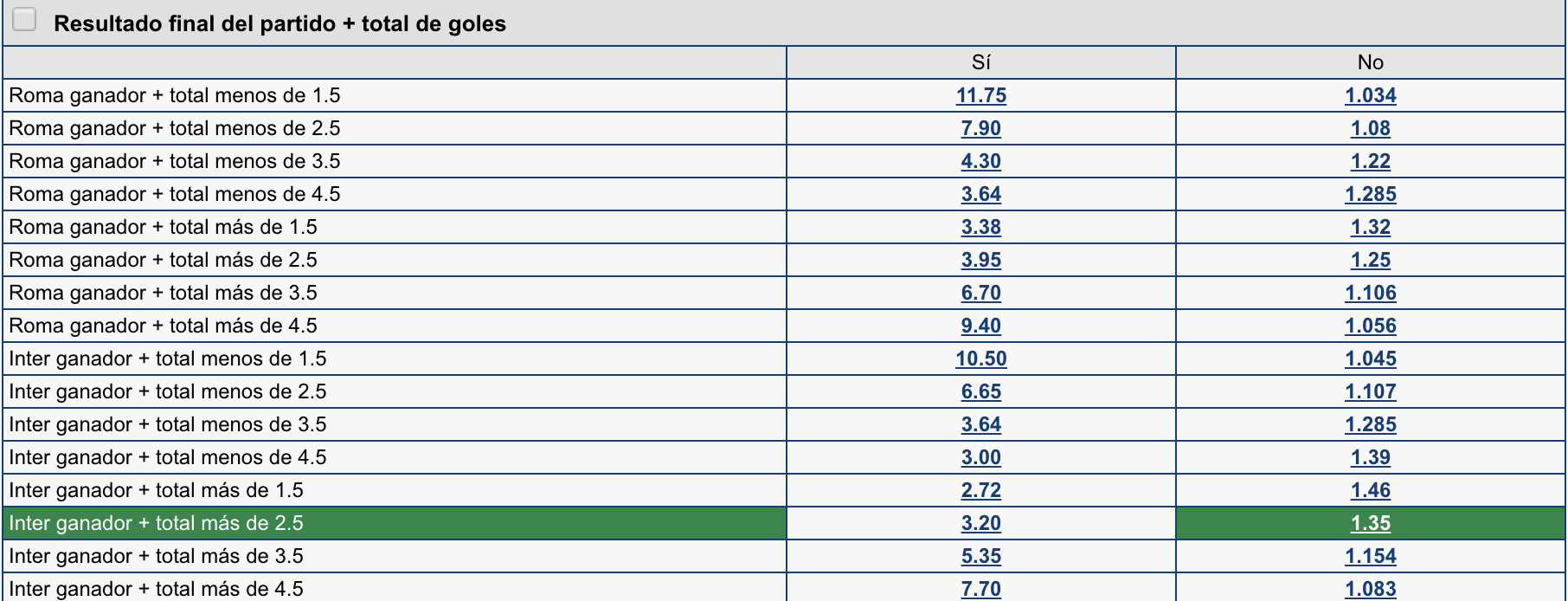1568x601 pixels.
Task: Click the 'Resultado final del partido + total de goles' title
Action: (280, 23)
